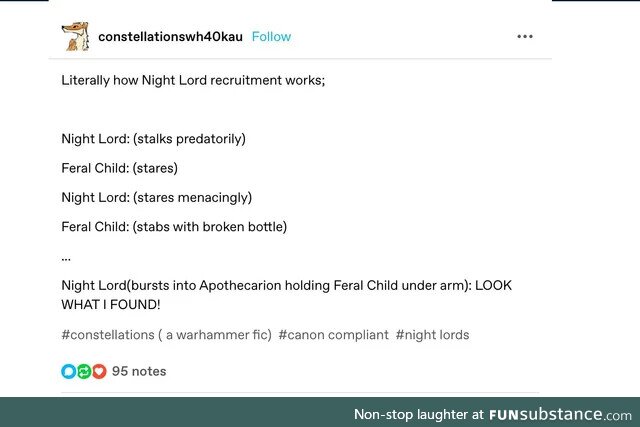
Task: Click the 'Feral Child: (stares)' line
Action: (x=120, y=168)
